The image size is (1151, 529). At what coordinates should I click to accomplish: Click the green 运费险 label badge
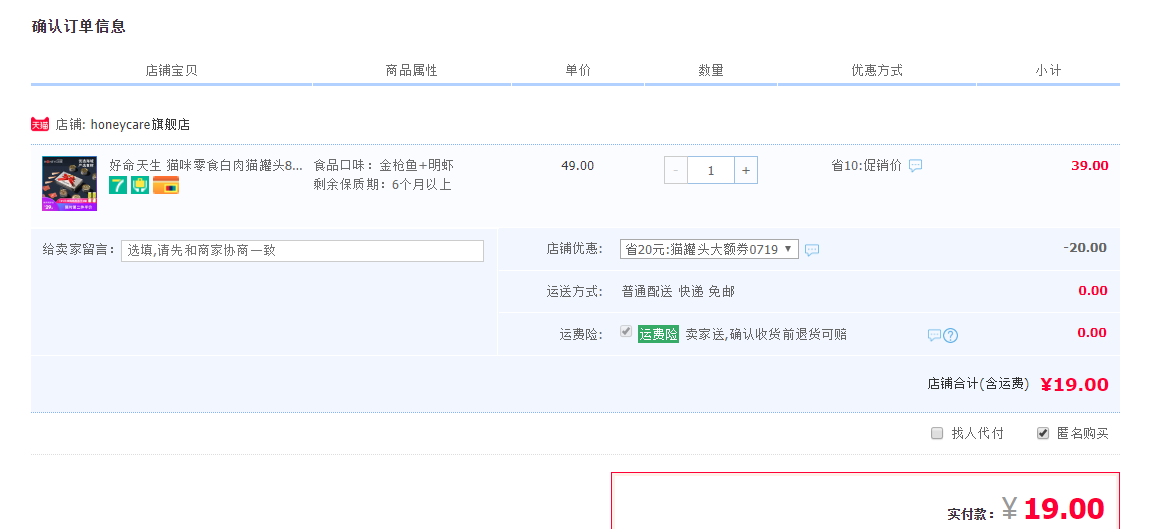pos(658,335)
